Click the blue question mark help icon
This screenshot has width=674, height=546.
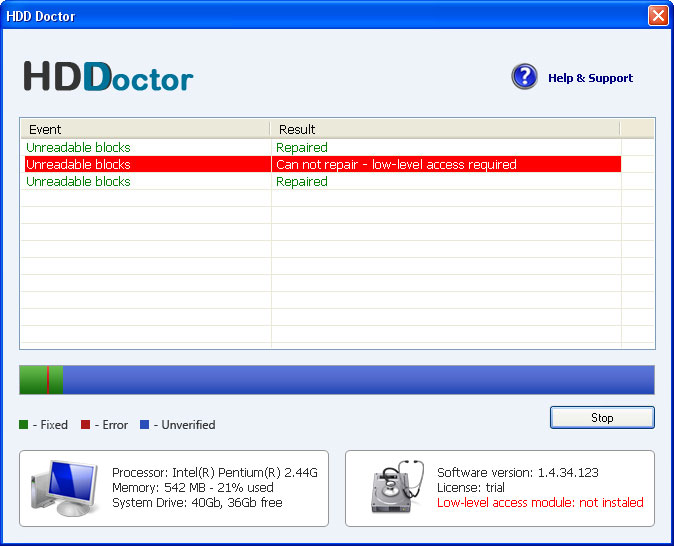(x=524, y=77)
